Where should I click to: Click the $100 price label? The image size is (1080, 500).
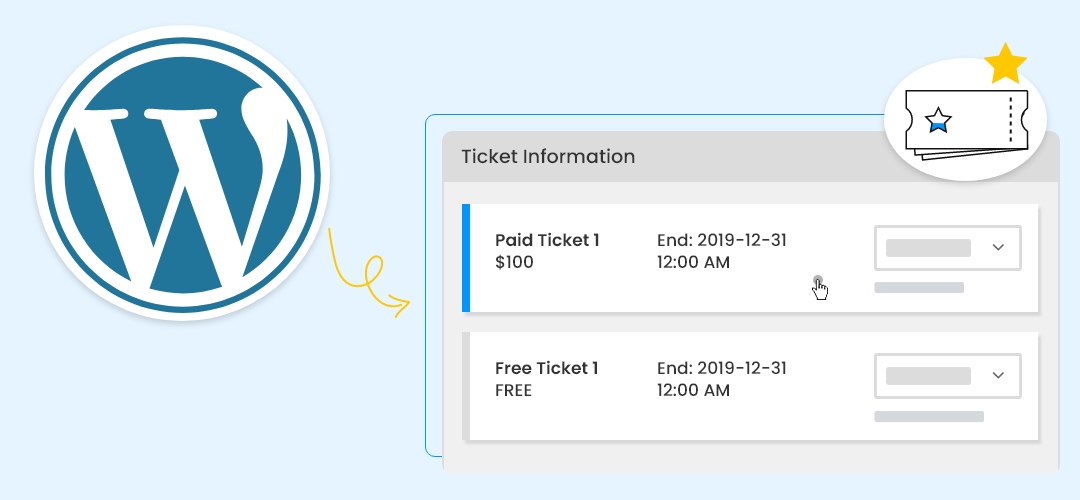[514, 262]
